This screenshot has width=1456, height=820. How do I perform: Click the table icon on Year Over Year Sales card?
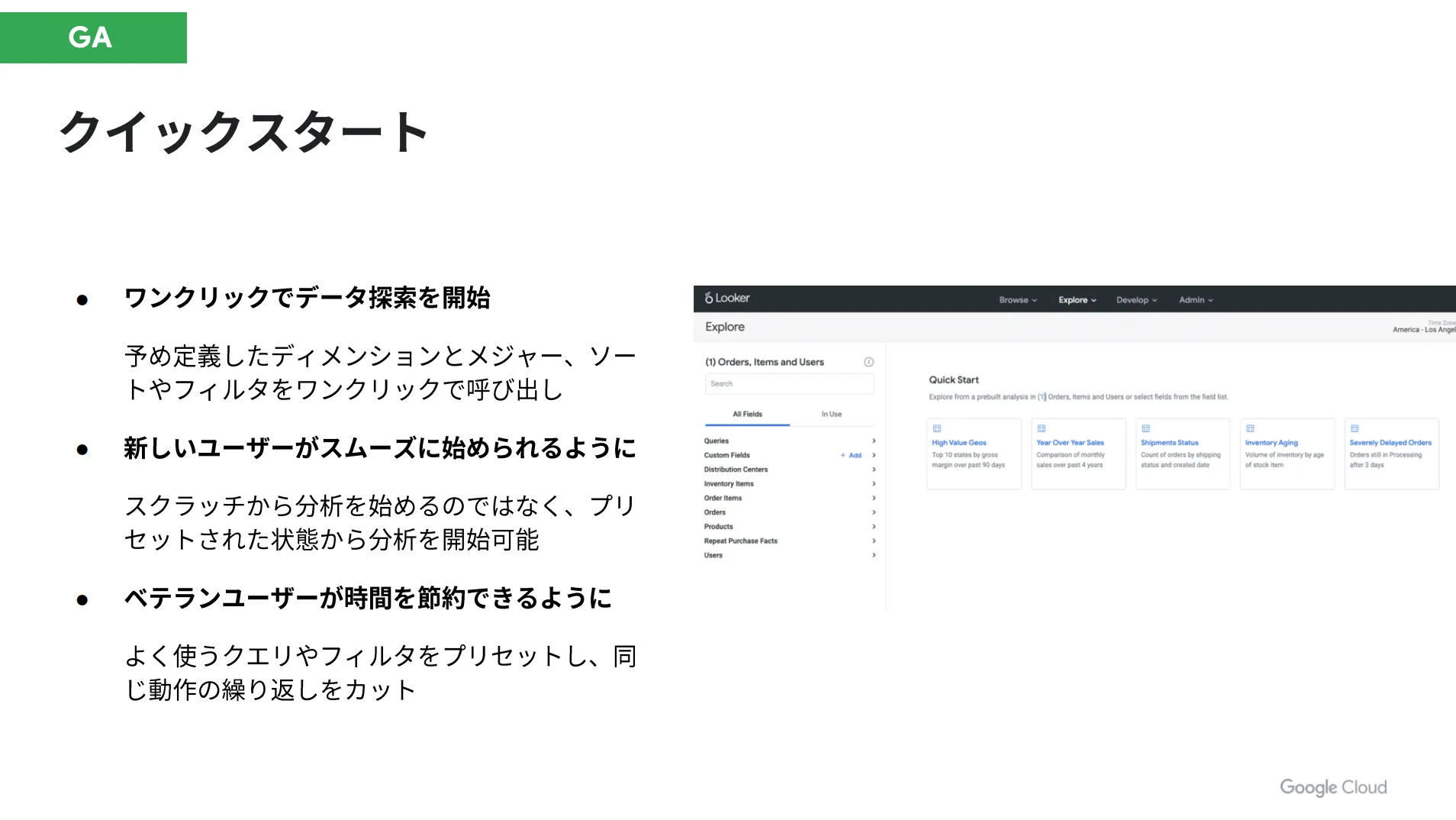[1041, 428]
